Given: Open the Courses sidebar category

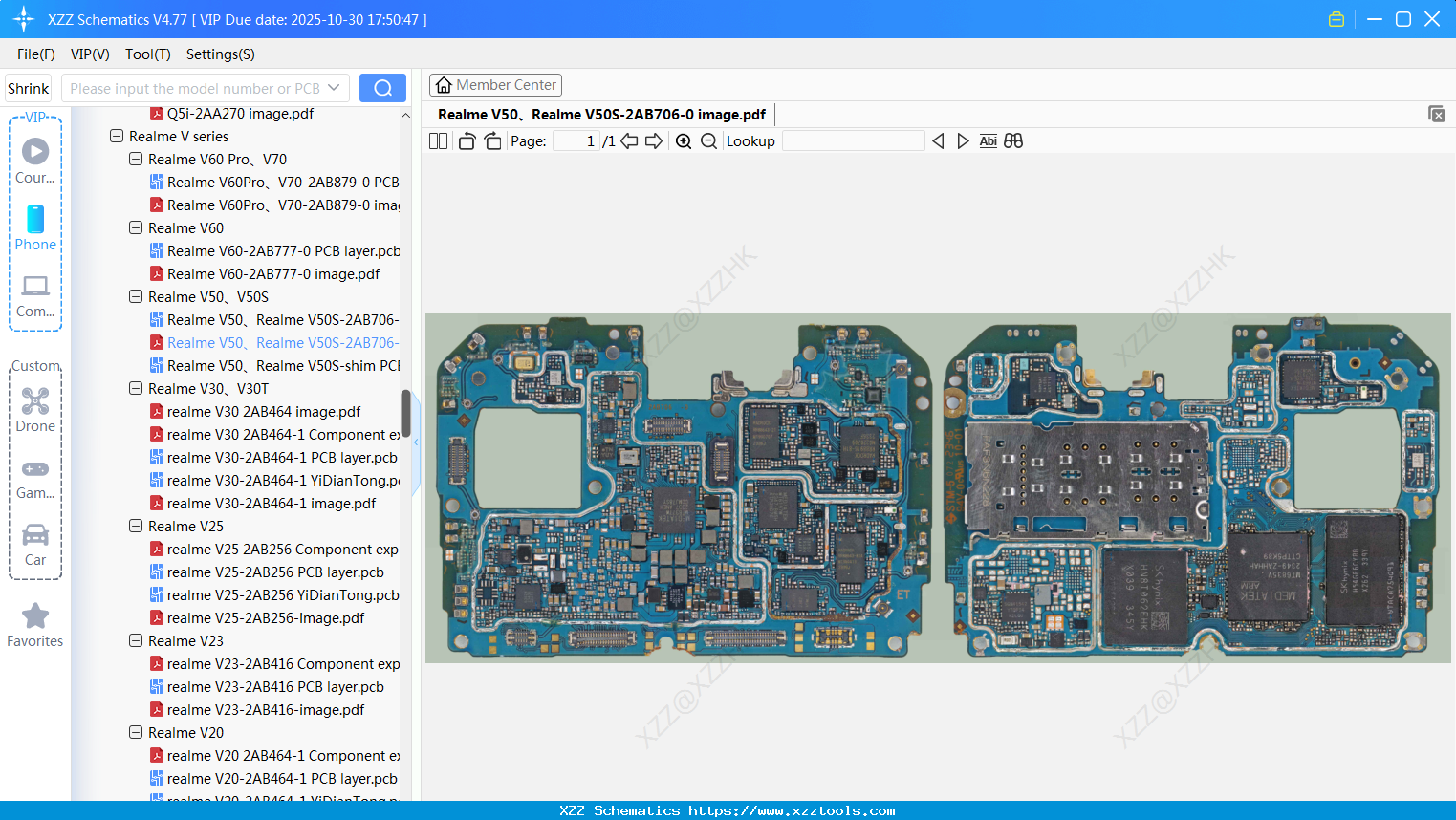Looking at the screenshot, I should pyautogui.click(x=35, y=161).
